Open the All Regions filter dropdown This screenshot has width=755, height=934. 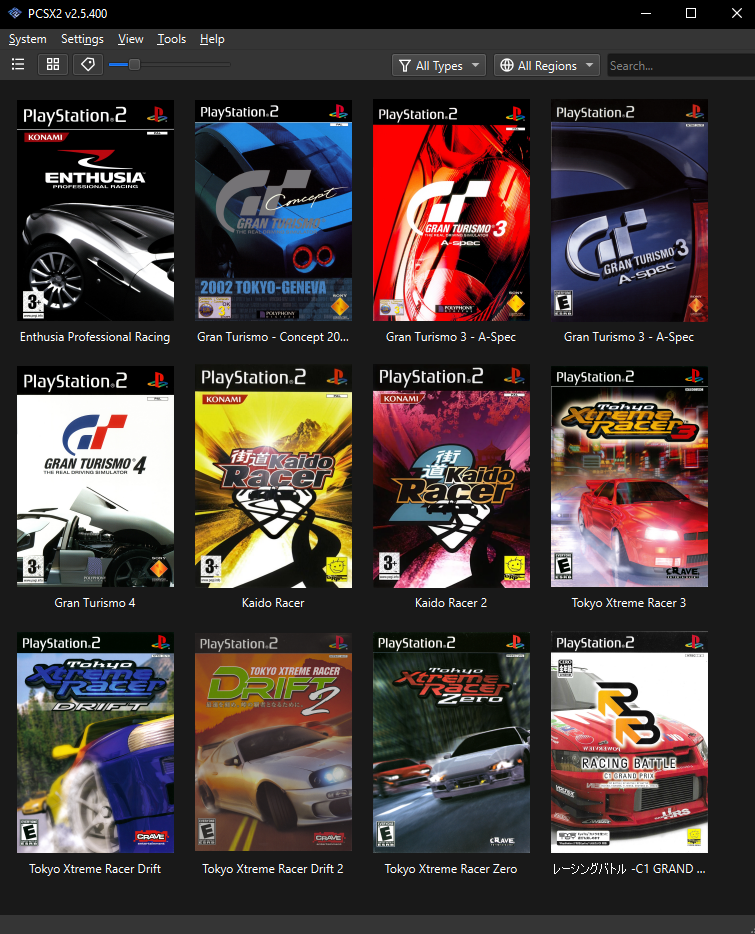[546, 65]
